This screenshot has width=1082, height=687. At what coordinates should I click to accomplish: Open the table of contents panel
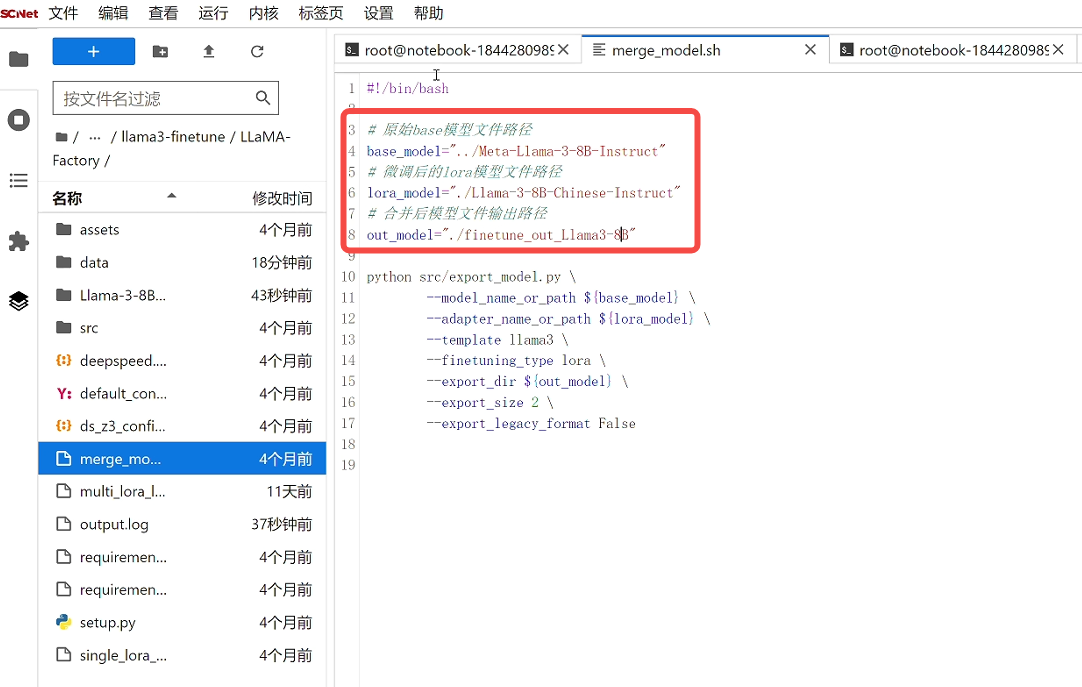tap(18, 181)
